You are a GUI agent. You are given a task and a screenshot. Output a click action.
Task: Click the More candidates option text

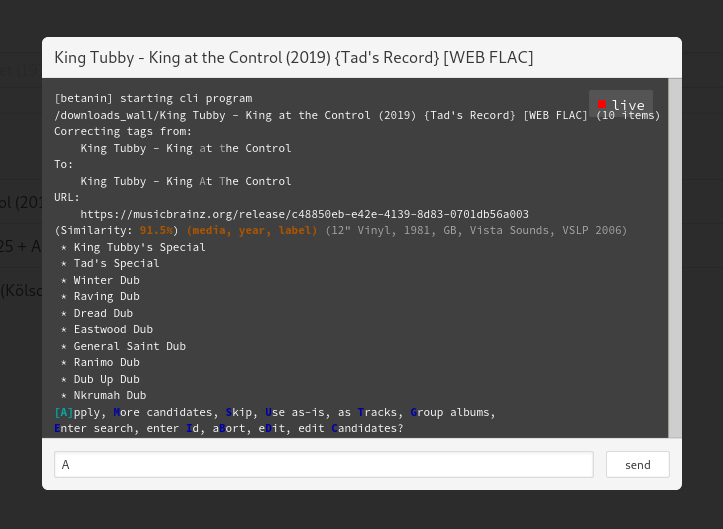pyautogui.click(x=163, y=412)
